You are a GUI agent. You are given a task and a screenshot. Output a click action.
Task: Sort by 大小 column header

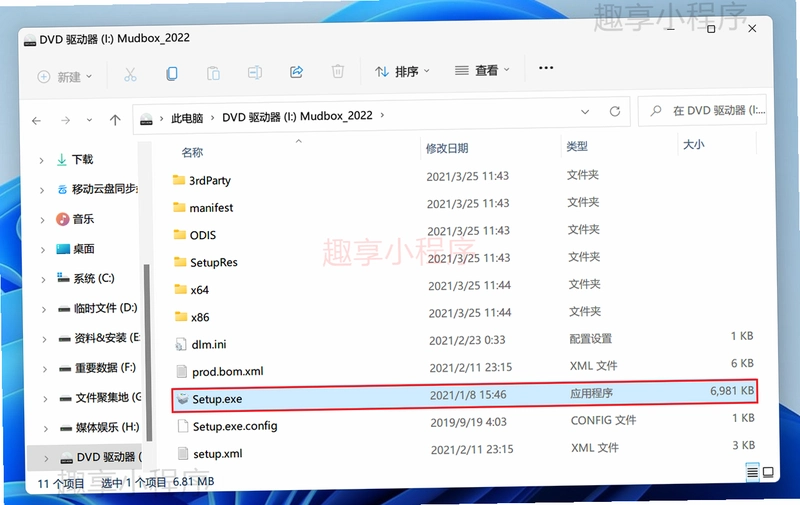click(x=694, y=144)
